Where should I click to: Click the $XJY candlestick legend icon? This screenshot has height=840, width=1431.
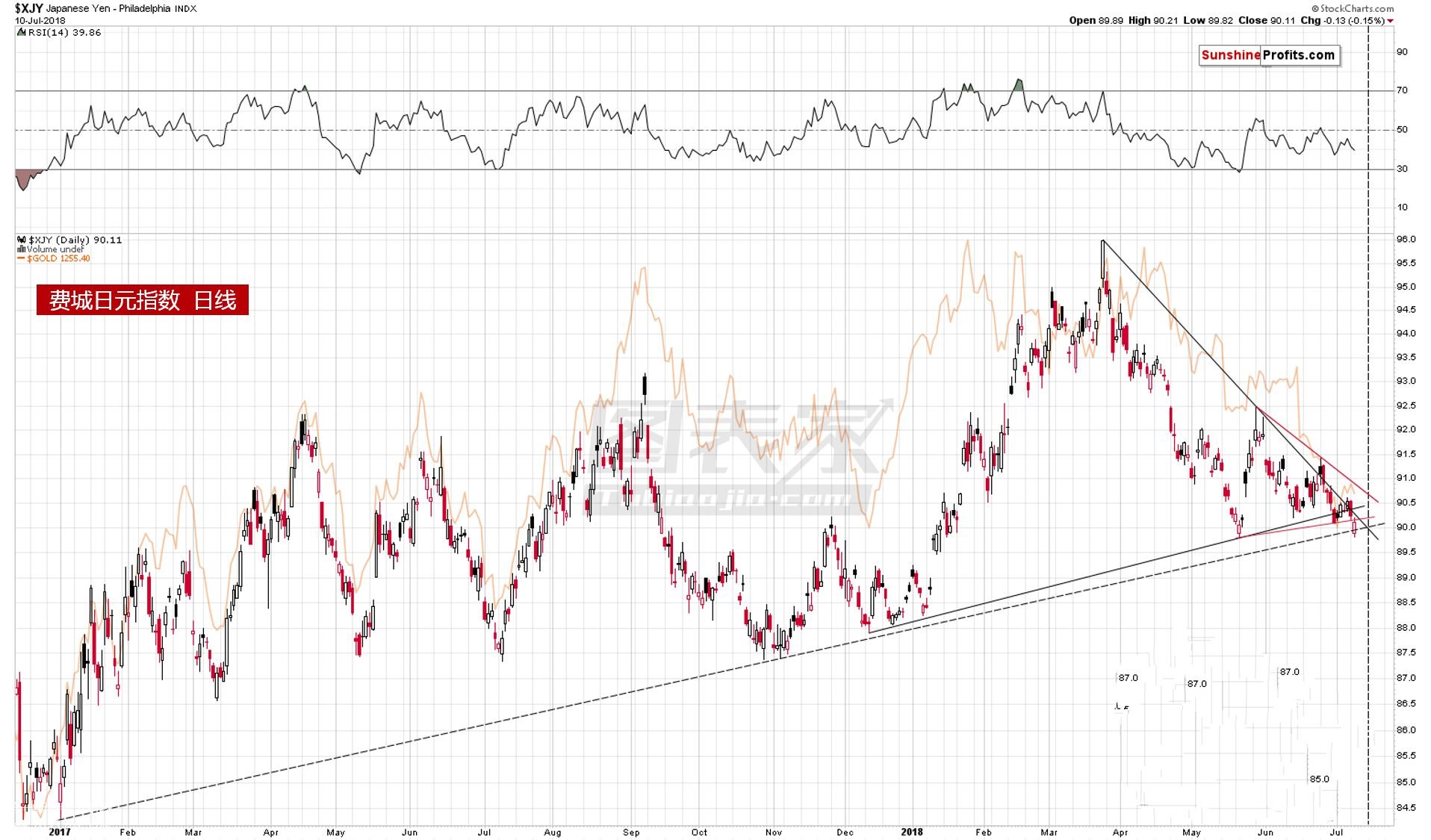[x=22, y=240]
